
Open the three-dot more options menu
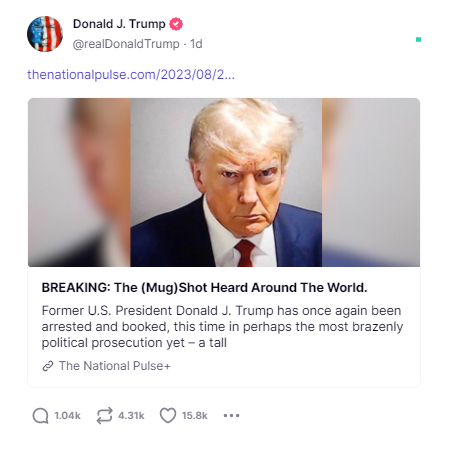(x=231, y=416)
